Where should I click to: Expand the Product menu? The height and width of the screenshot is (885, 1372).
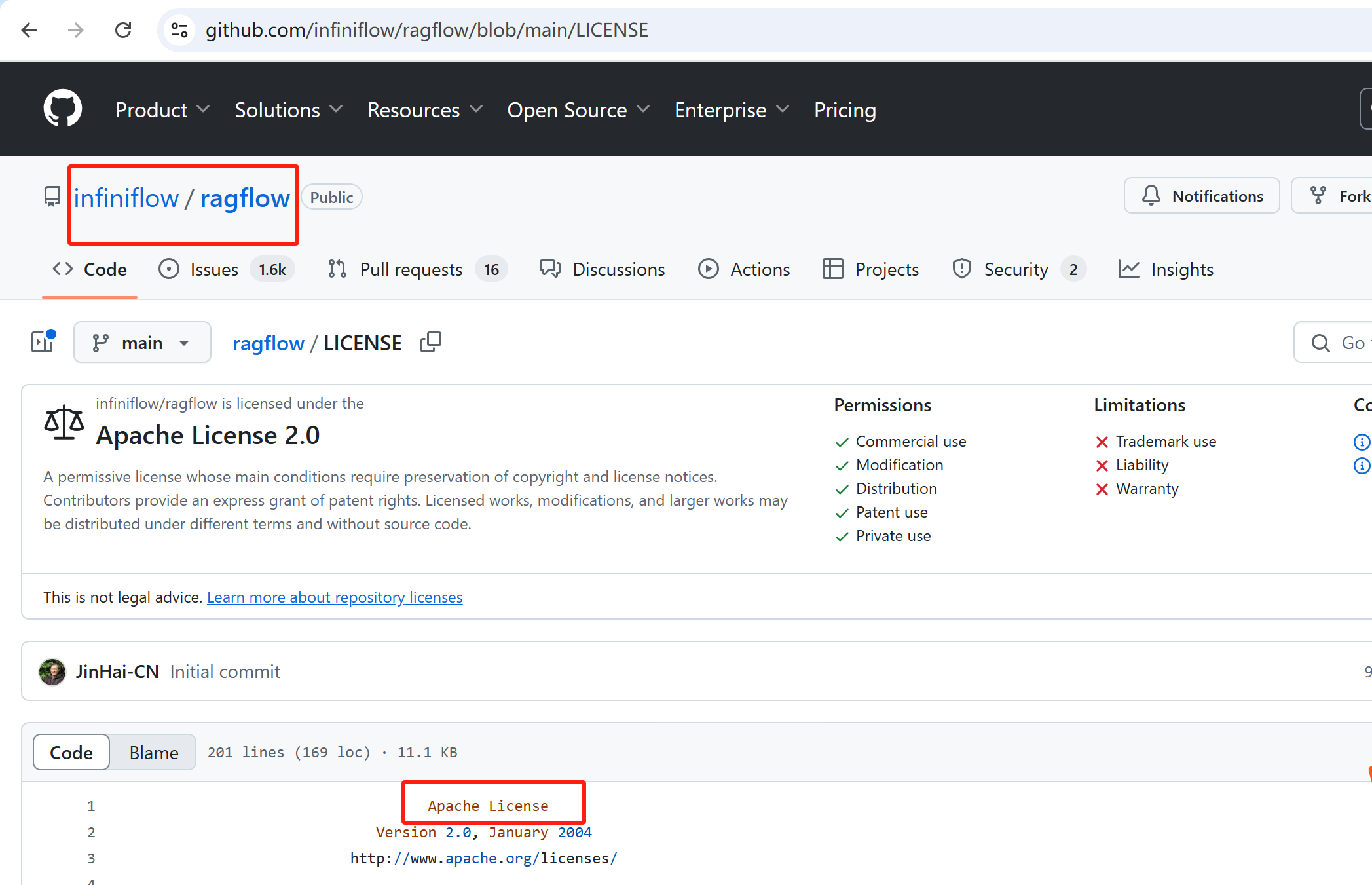[x=162, y=110]
